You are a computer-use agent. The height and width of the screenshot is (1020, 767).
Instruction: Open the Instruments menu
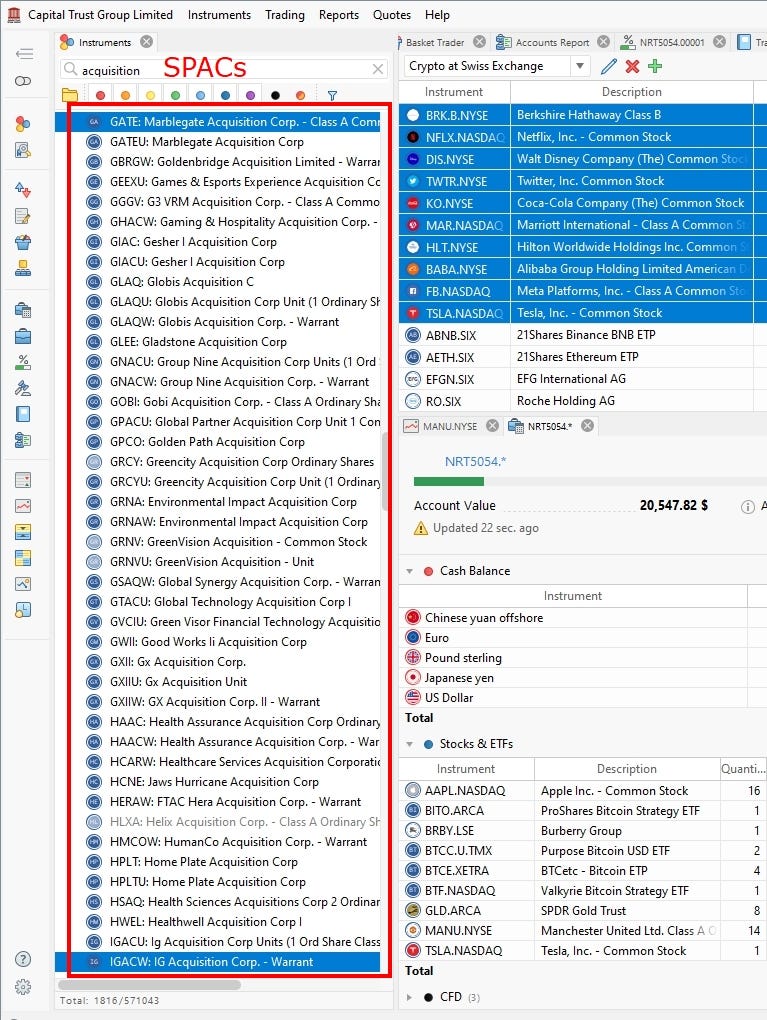tap(219, 14)
